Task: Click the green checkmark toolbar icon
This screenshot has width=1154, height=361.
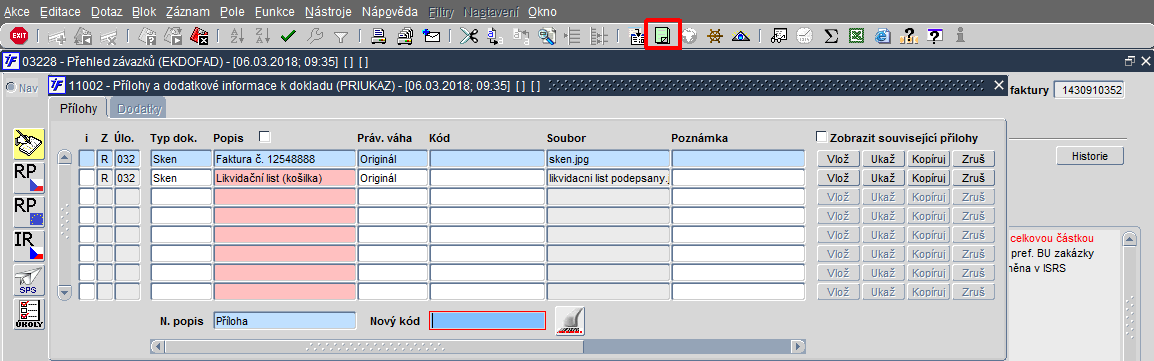Action: [288, 35]
